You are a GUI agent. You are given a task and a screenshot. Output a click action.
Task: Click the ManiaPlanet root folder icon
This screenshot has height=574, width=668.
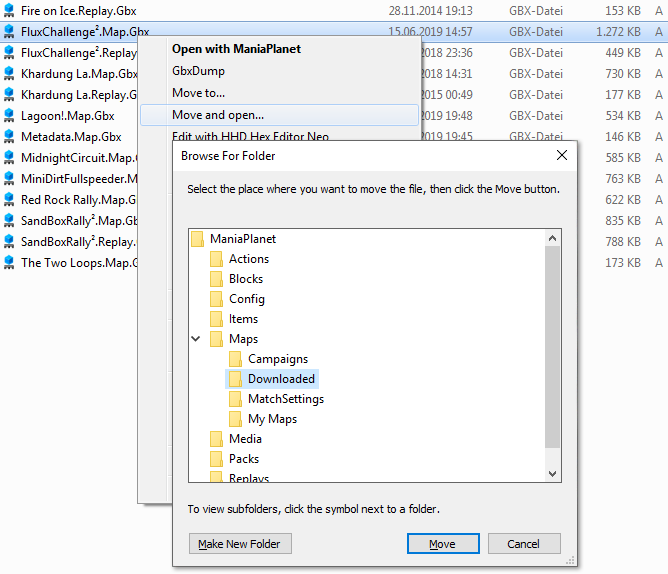197,239
